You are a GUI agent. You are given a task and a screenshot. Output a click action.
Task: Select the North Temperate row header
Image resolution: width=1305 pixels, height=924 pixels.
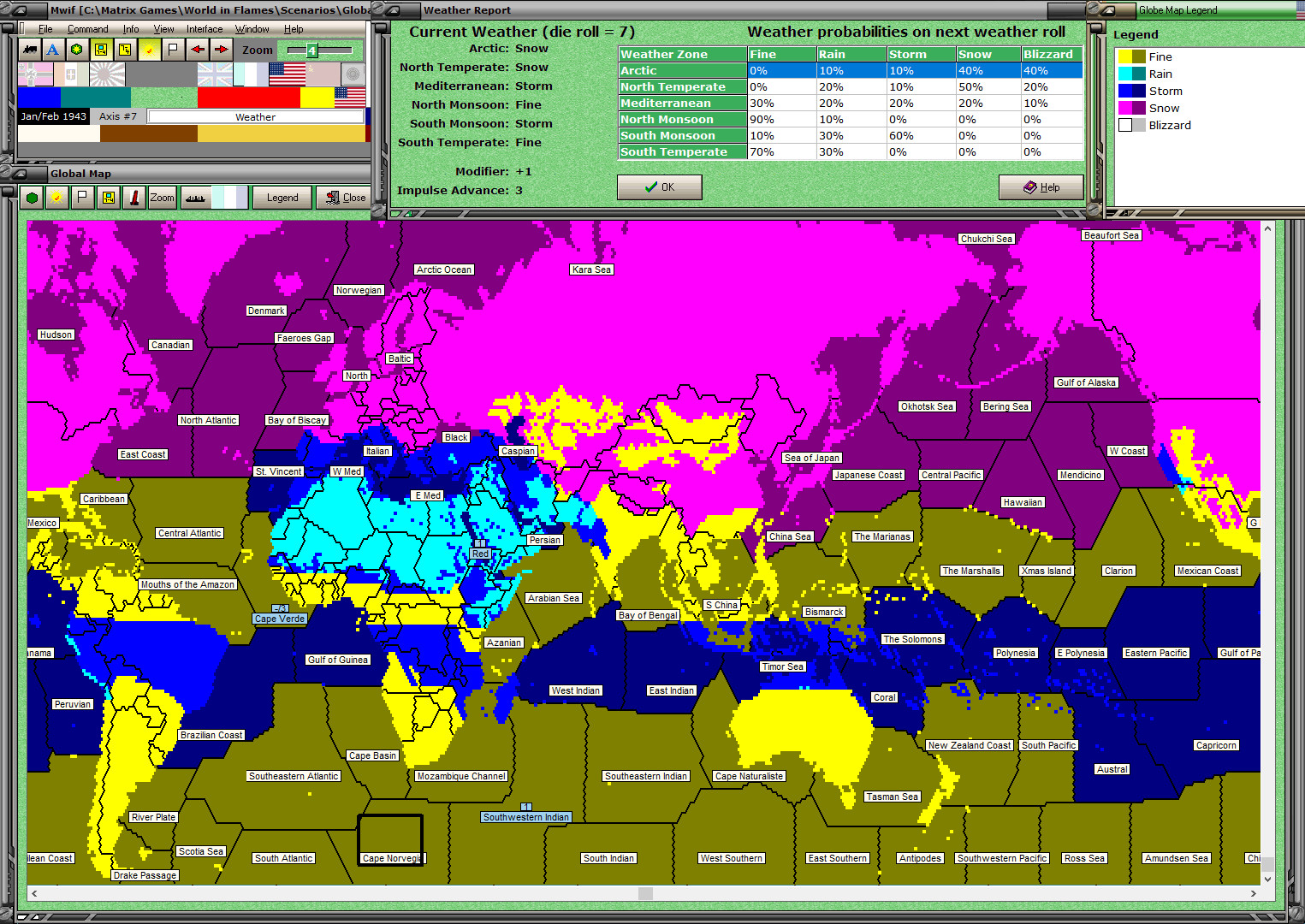(x=683, y=87)
